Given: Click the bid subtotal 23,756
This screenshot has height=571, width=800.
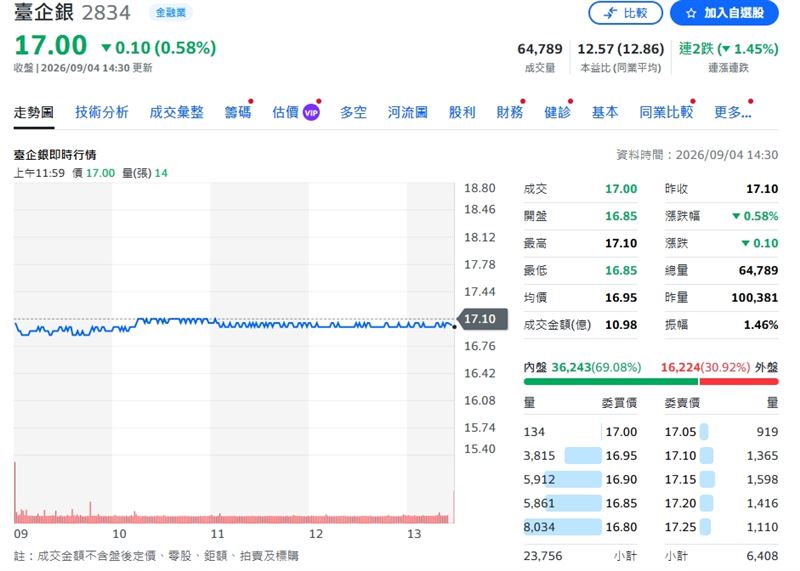Looking at the screenshot, I should [543, 556].
